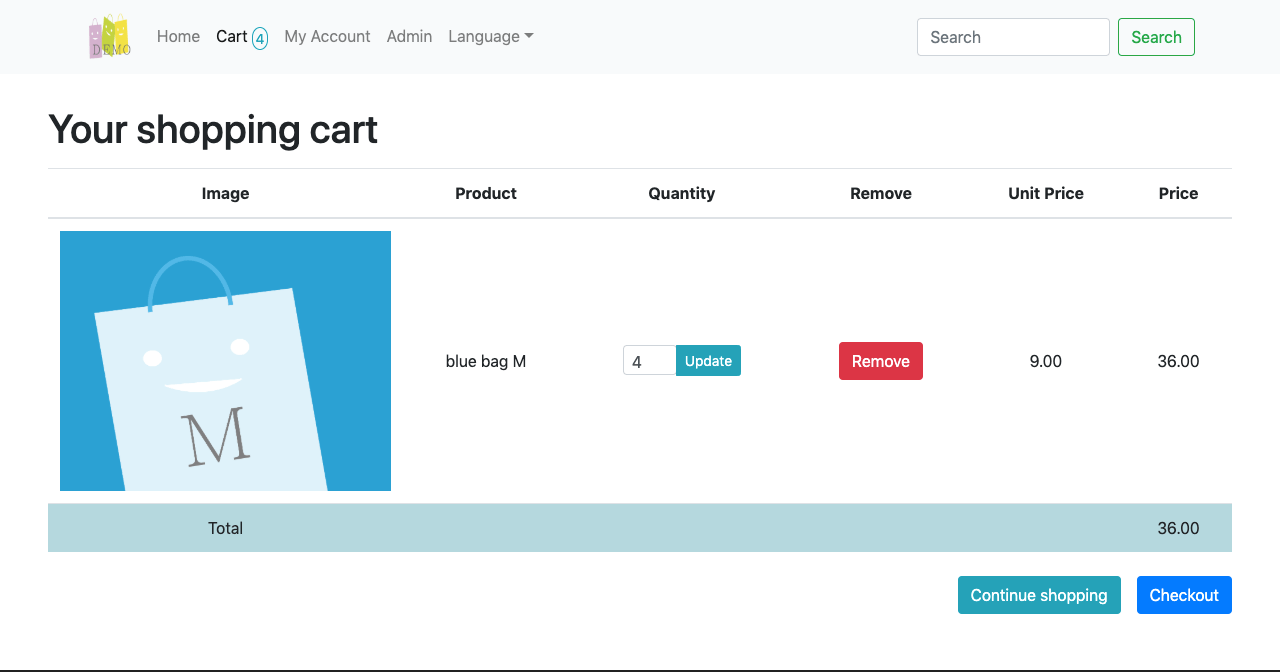The width and height of the screenshot is (1280, 672).
Task: Click the blue bag M product image
Action: 225,360
